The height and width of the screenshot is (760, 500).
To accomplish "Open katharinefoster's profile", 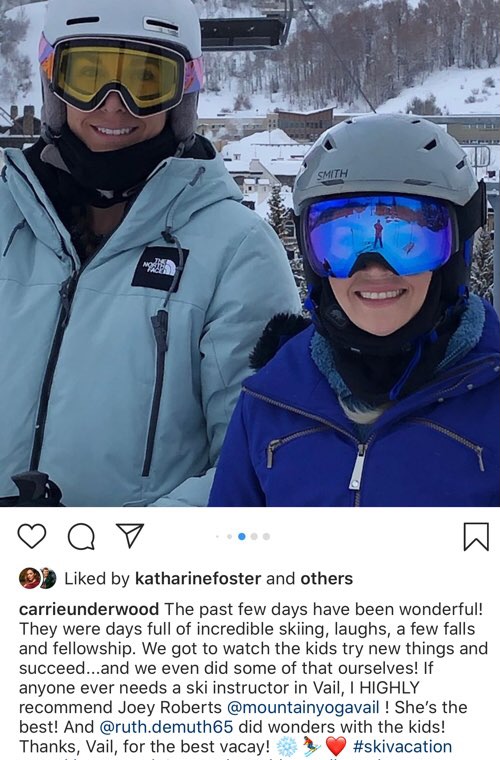I will coord(198,578).
